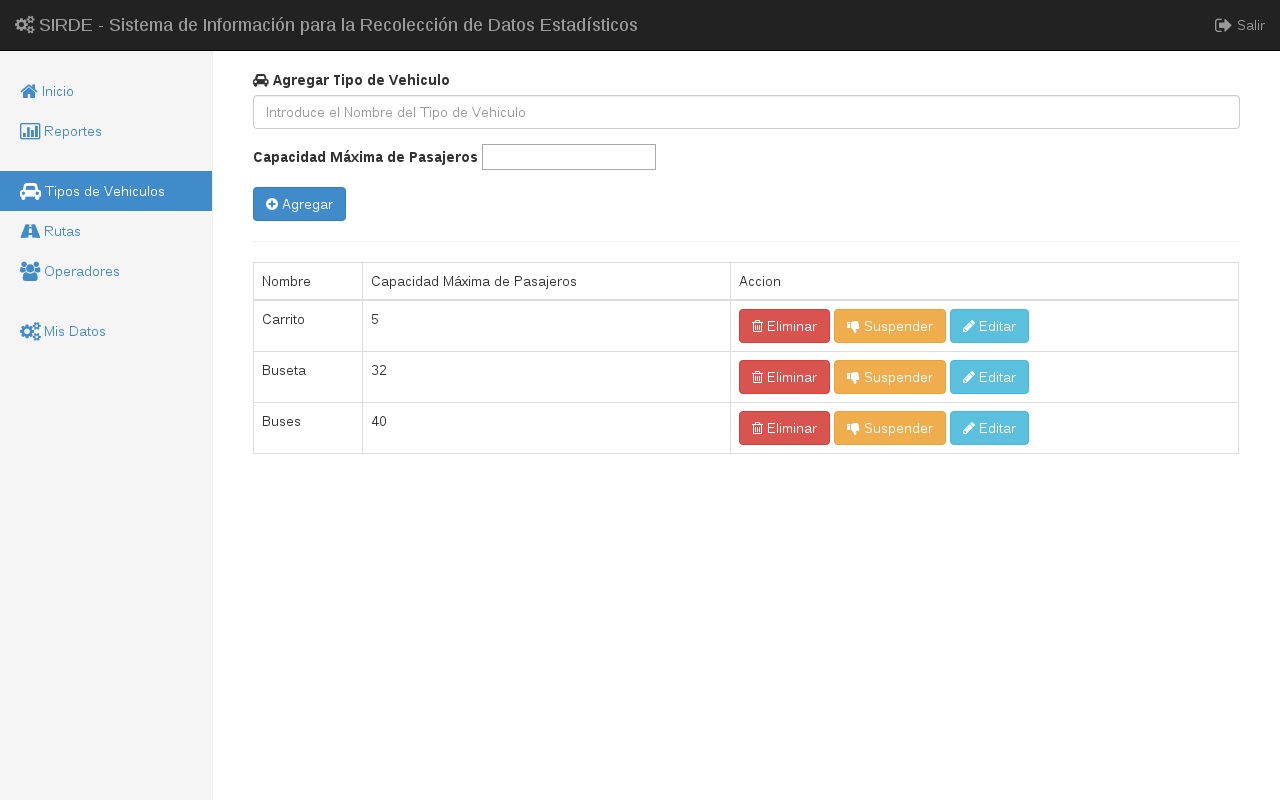Click the Agregar button
This screenshot has height=800, width=1280.
coord(299,204)
